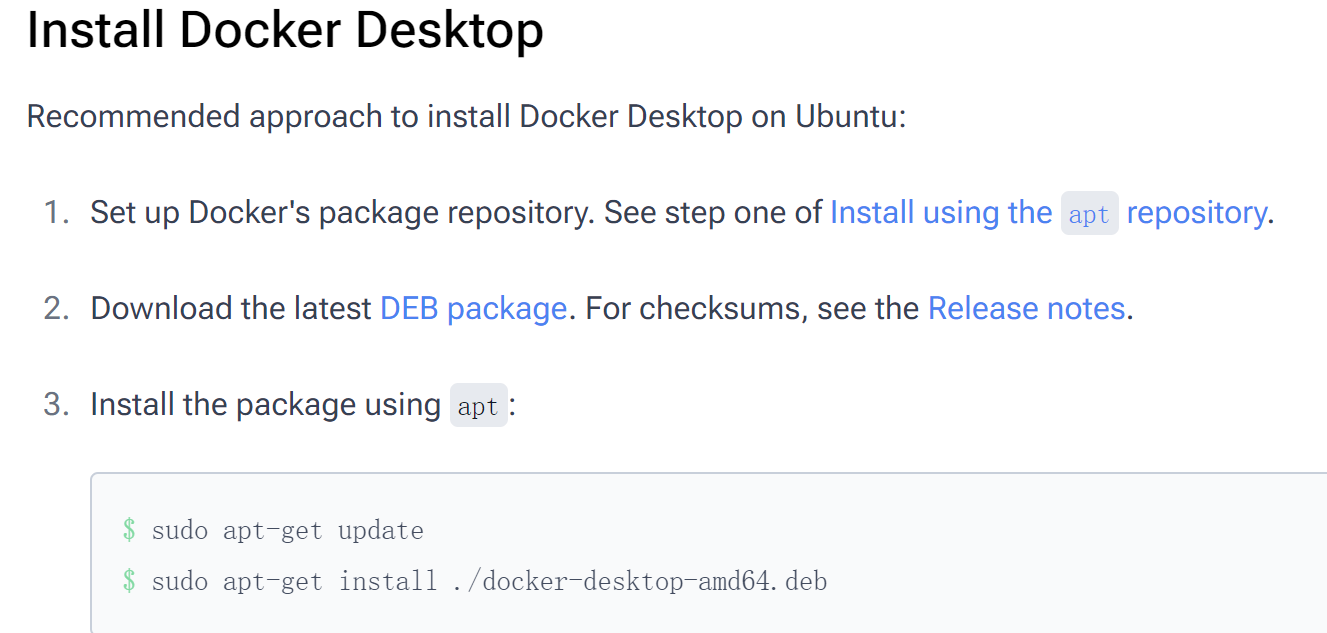Click list number 1 marker

click(x=56, y=213)
